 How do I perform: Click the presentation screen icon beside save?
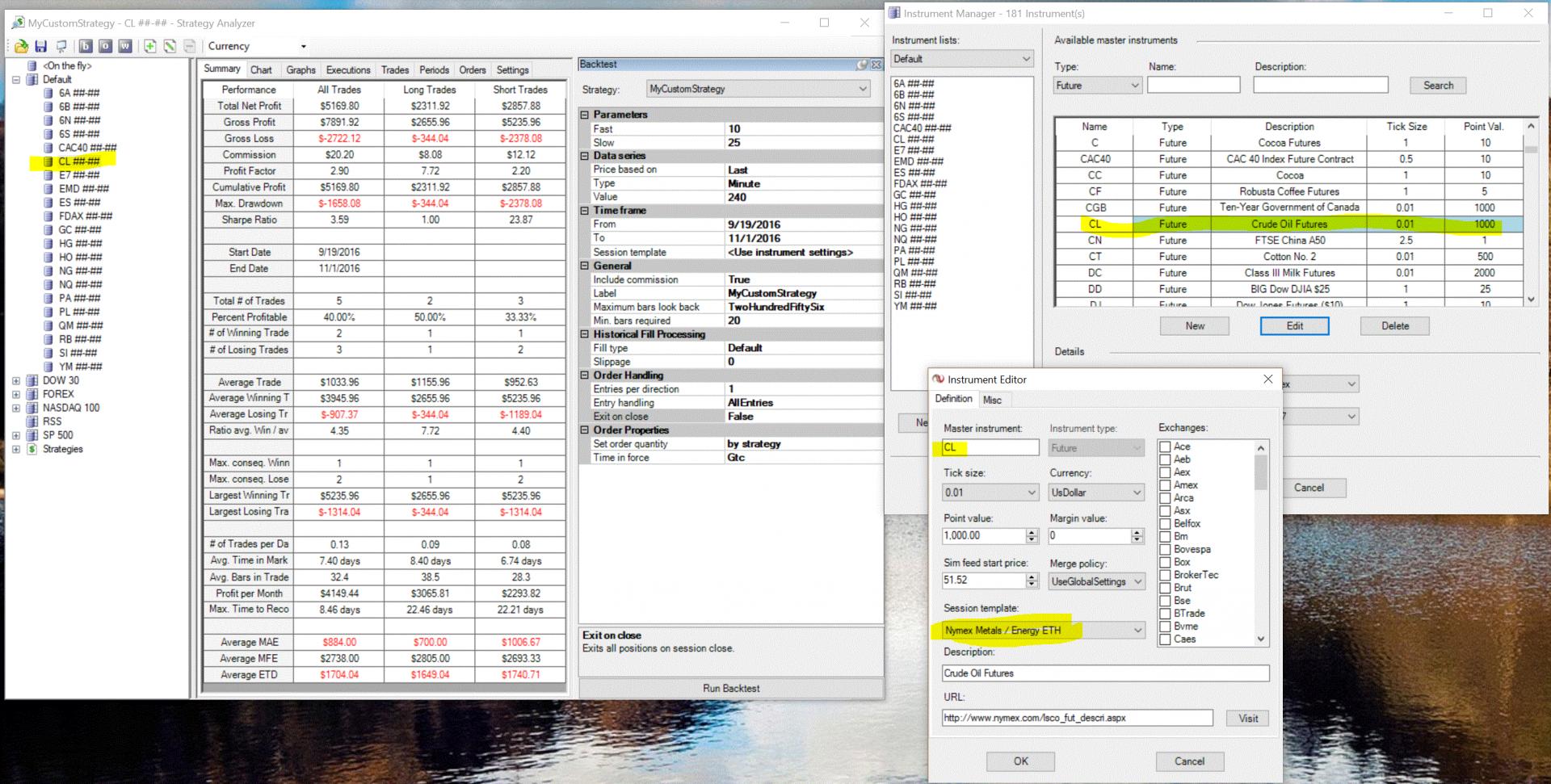pos(61,46)
